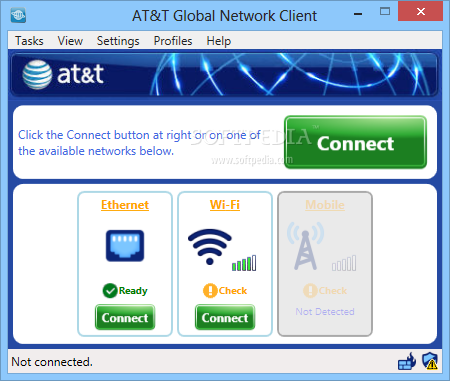Click Connect under Ethernet
450x381 pixels.
pos(125,317)
